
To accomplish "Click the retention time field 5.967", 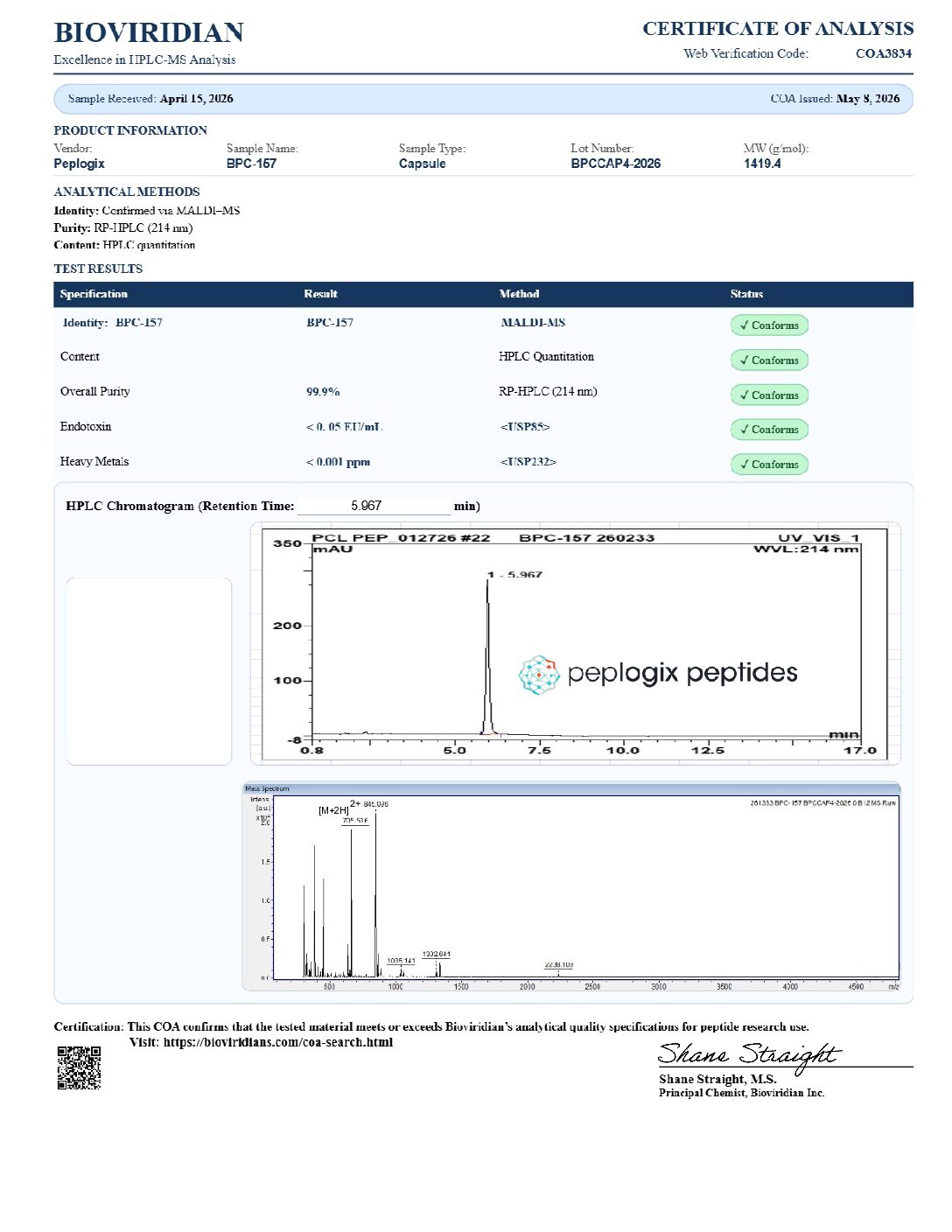I will 374,506.
